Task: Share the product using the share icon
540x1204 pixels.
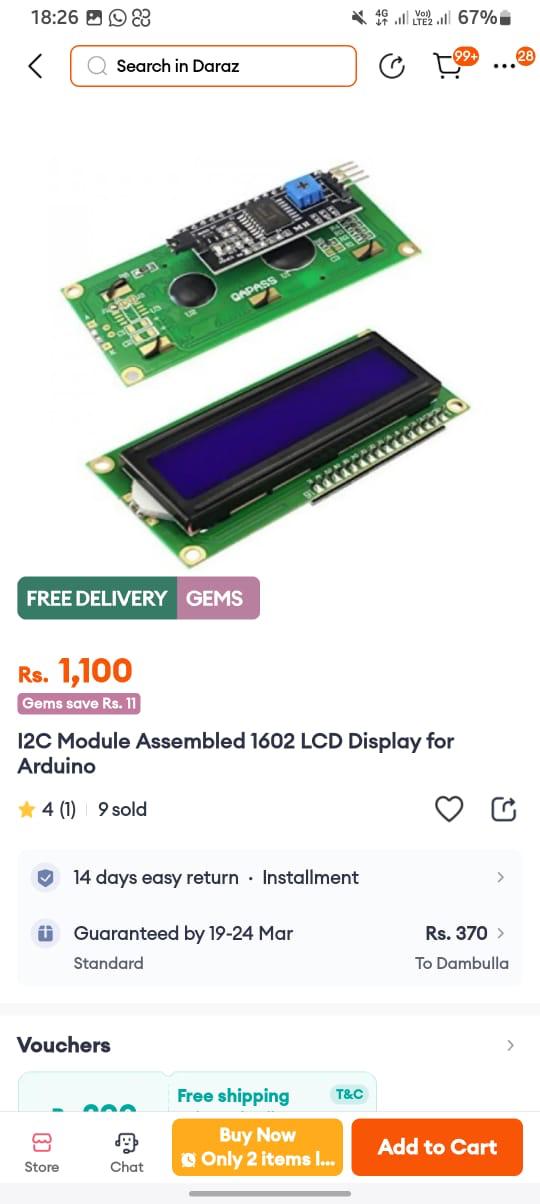Action: click(x=504, y=809)
